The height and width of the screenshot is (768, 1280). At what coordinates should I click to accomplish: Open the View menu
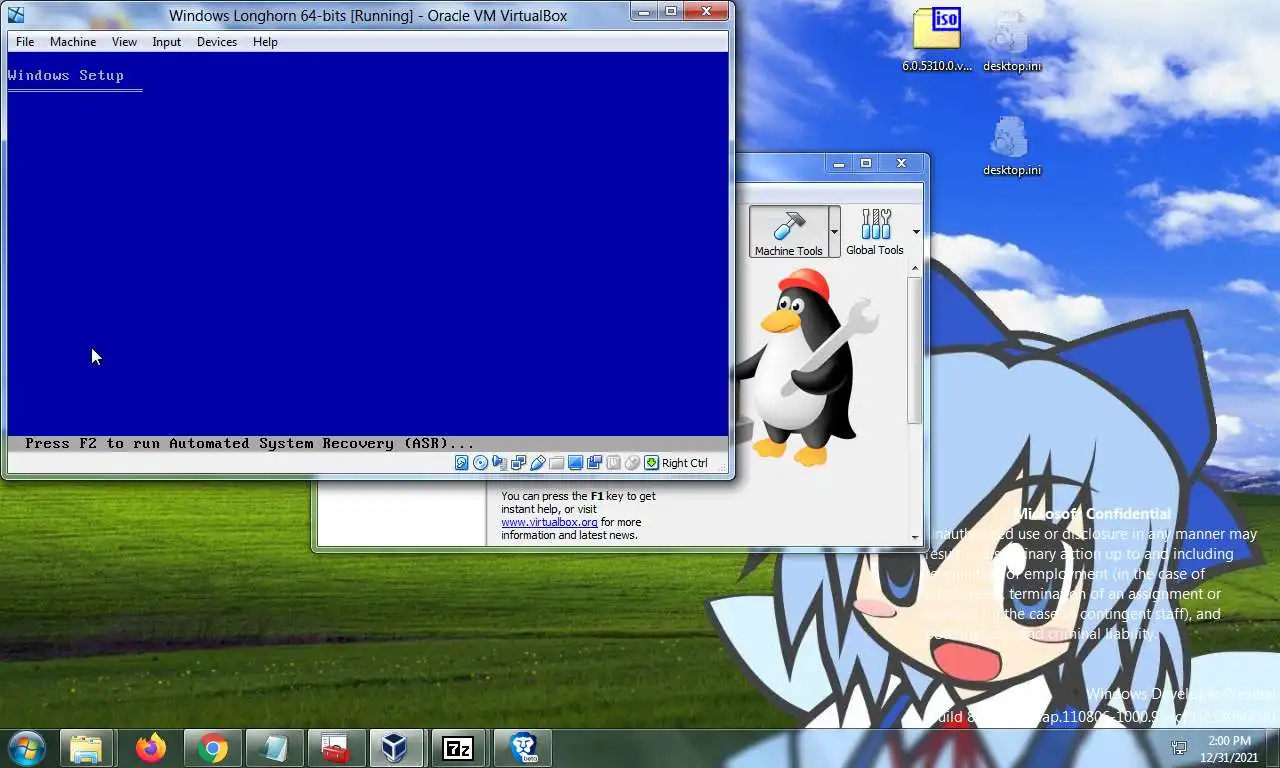pyautogui.click(x=124, y=42)
